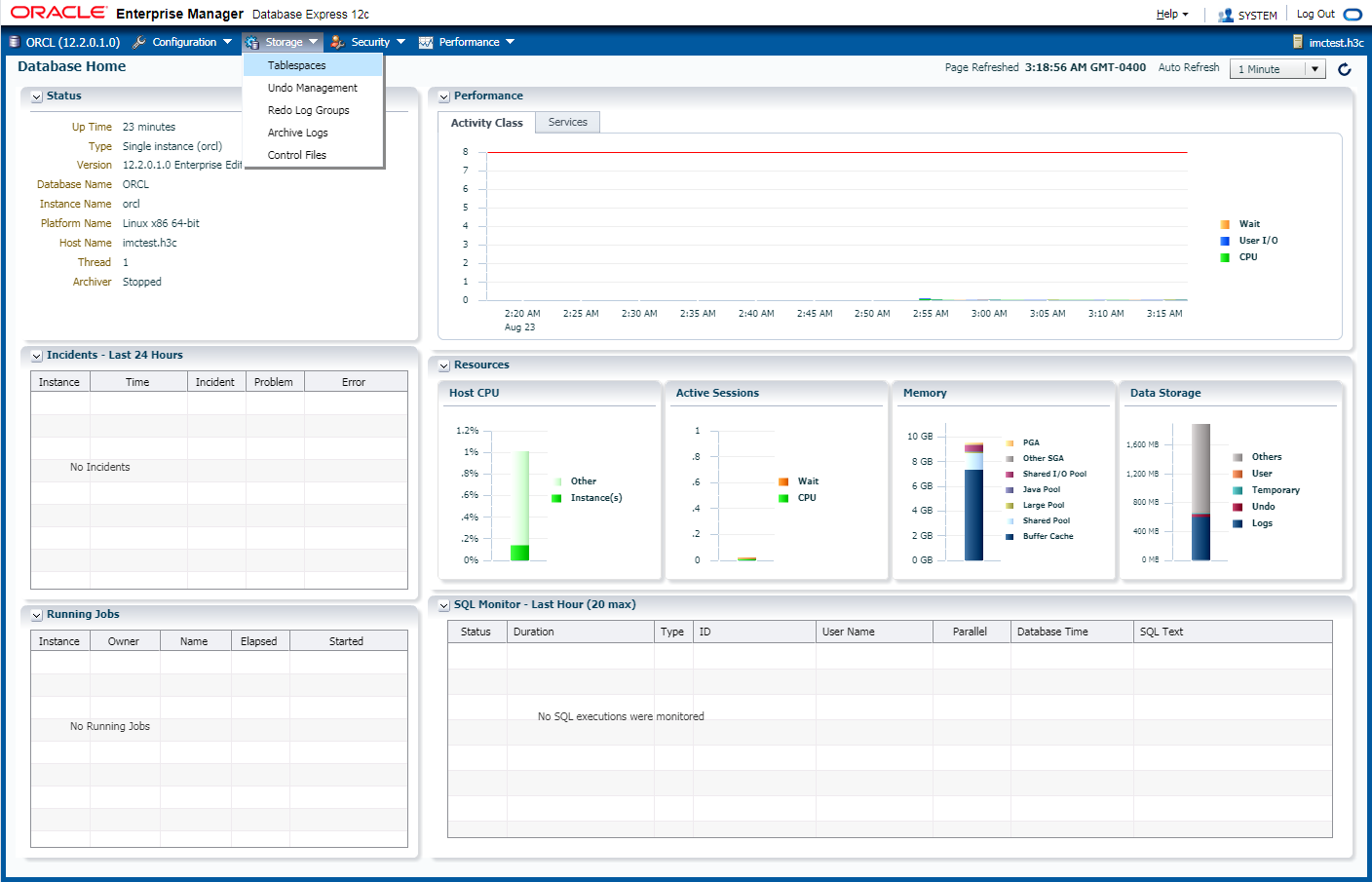Click the Data Storage stacked bar
This screenshot has height=882, width=1372.
1200,492
